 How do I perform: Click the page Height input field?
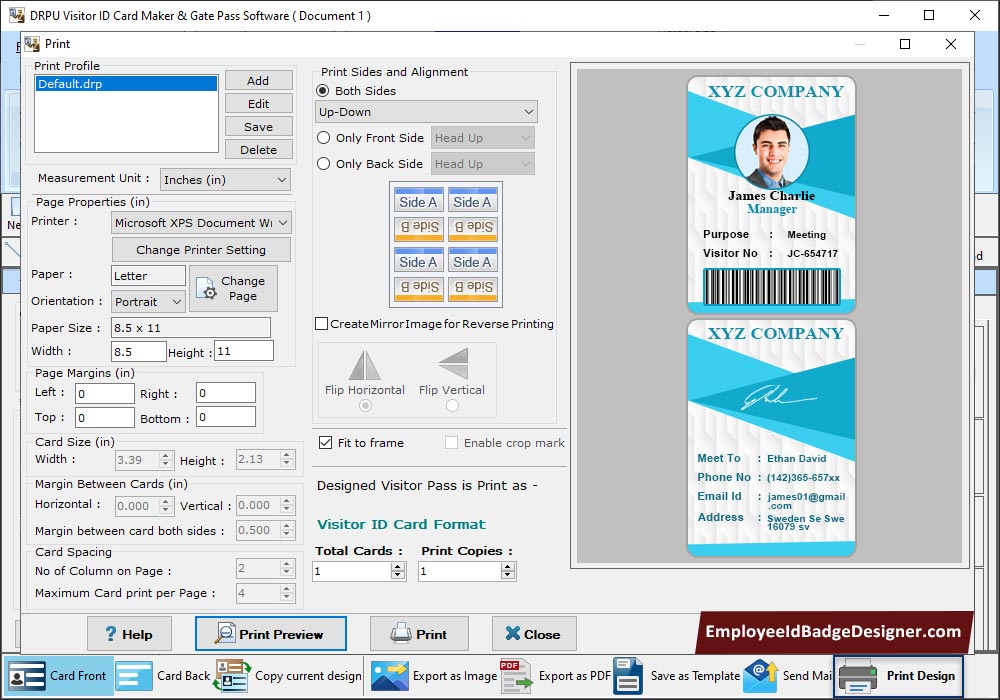tap(244, 351)
